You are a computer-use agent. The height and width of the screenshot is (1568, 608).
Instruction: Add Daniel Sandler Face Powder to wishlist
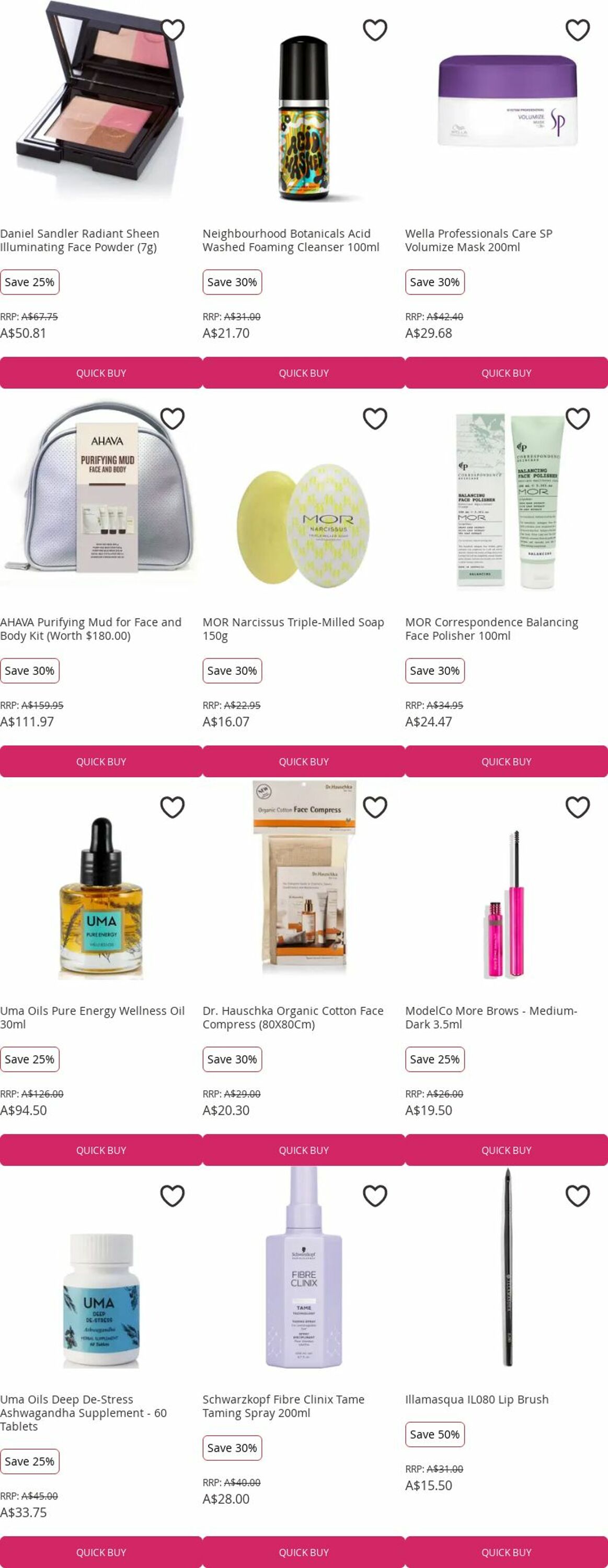coord(172,30)
